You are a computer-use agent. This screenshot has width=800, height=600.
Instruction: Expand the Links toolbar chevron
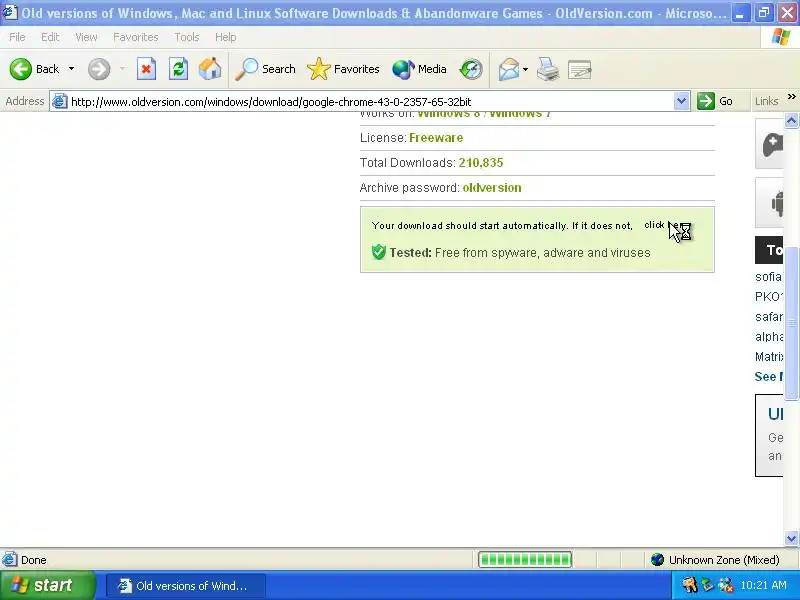point(791,97)
